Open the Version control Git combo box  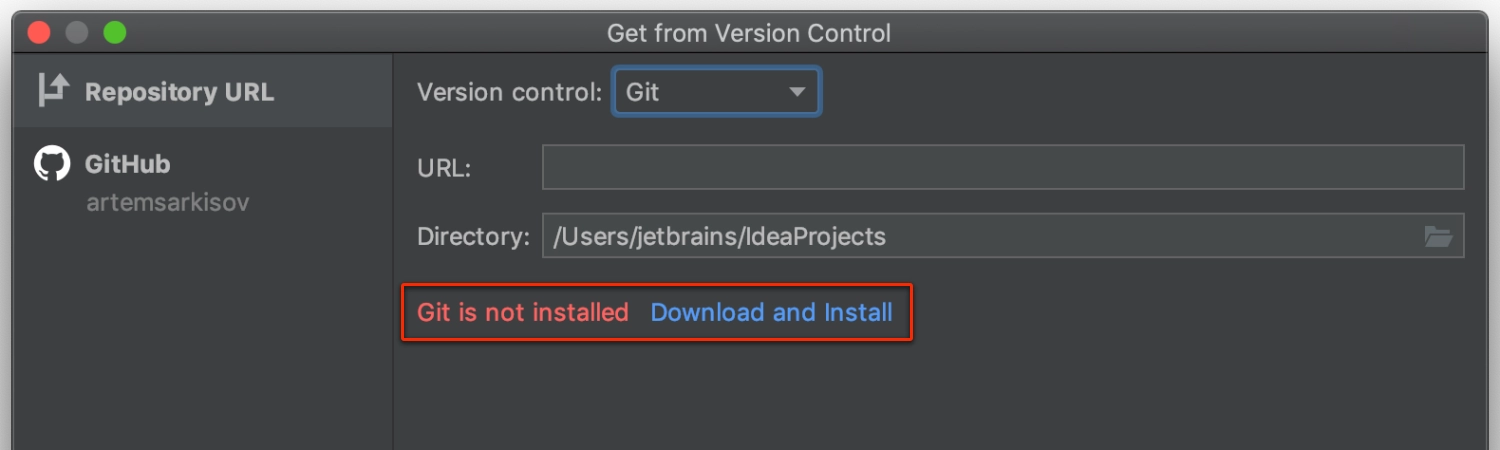(716, 91)
